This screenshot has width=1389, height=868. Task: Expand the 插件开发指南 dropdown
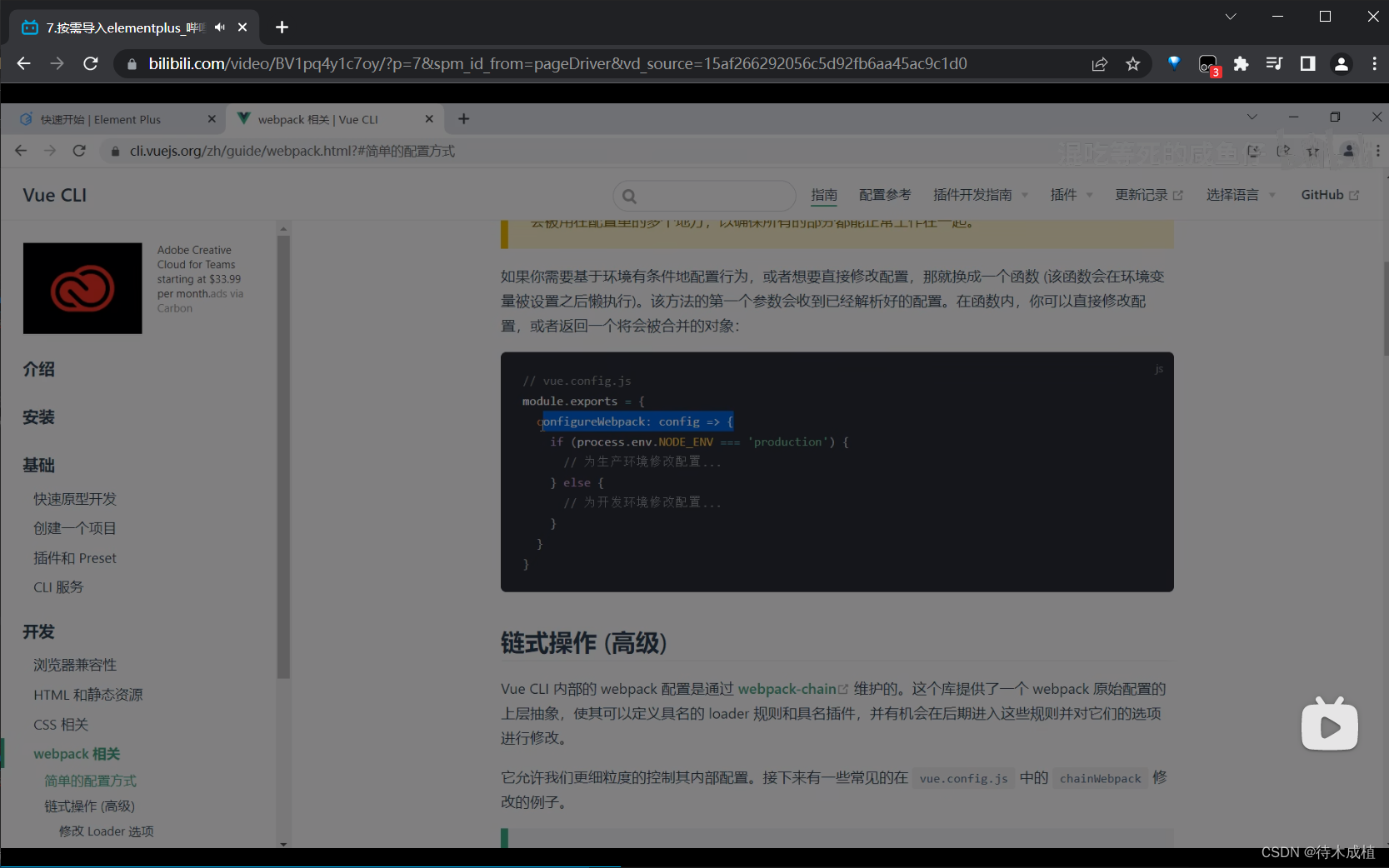click(981, 195)
